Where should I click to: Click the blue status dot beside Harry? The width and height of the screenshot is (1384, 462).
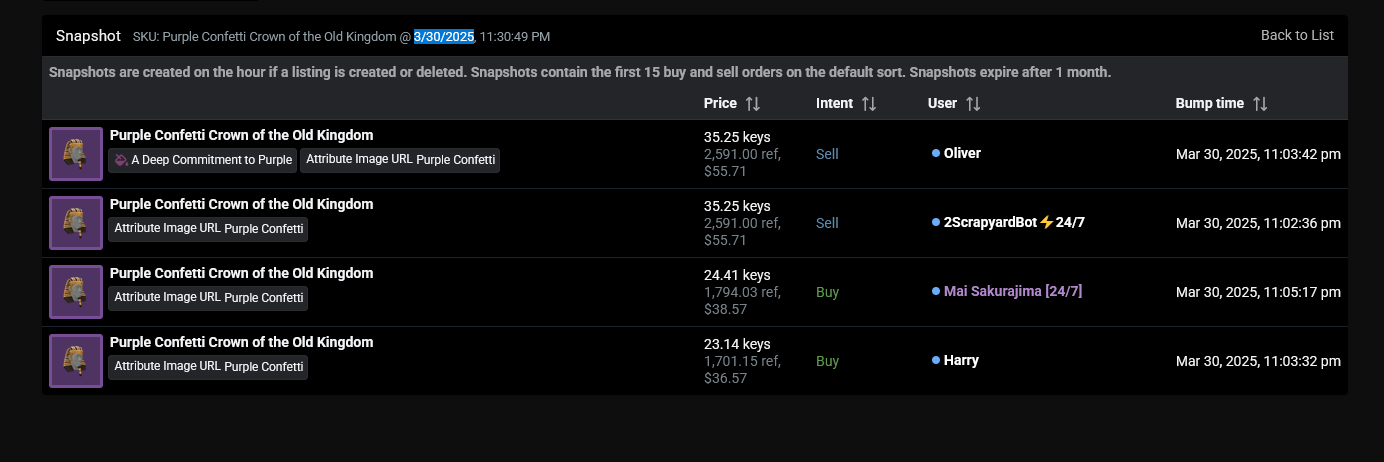tap(936, 360)
